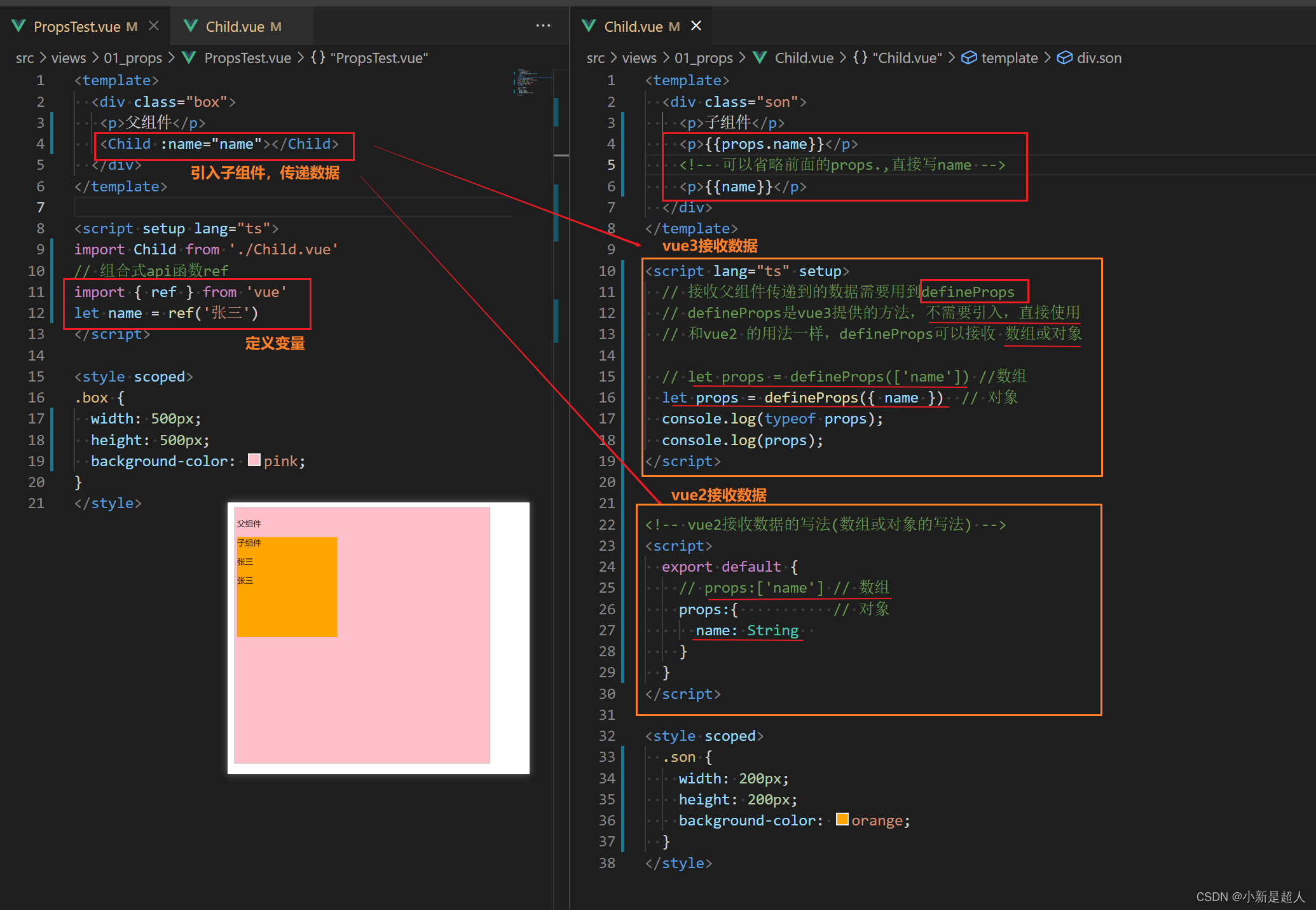
Task: Open 'src' in left breadcrumb
Action: 25,58
